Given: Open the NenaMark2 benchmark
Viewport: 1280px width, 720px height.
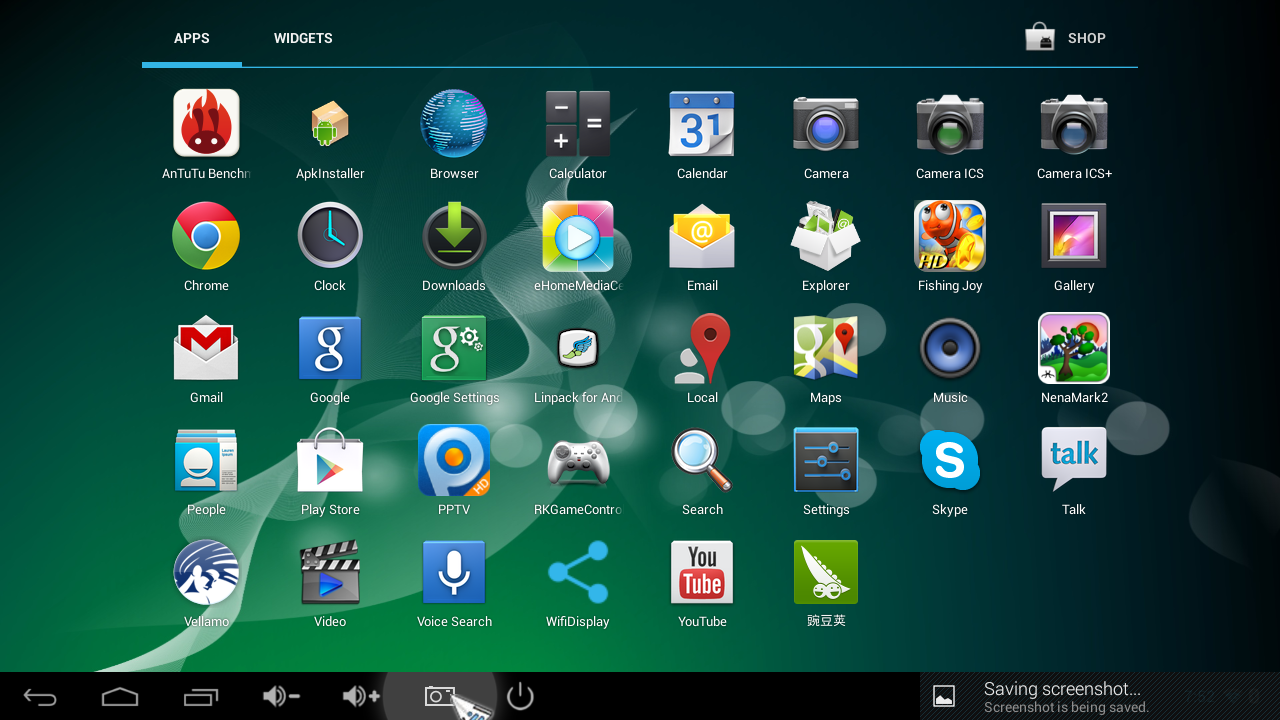Looking at the screenshot, I should (x=1074, y=348).
